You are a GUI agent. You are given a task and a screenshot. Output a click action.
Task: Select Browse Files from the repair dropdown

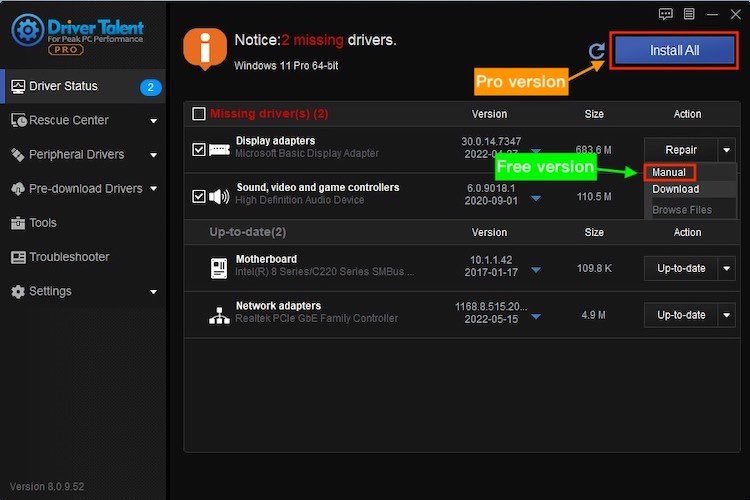(682, 210)
